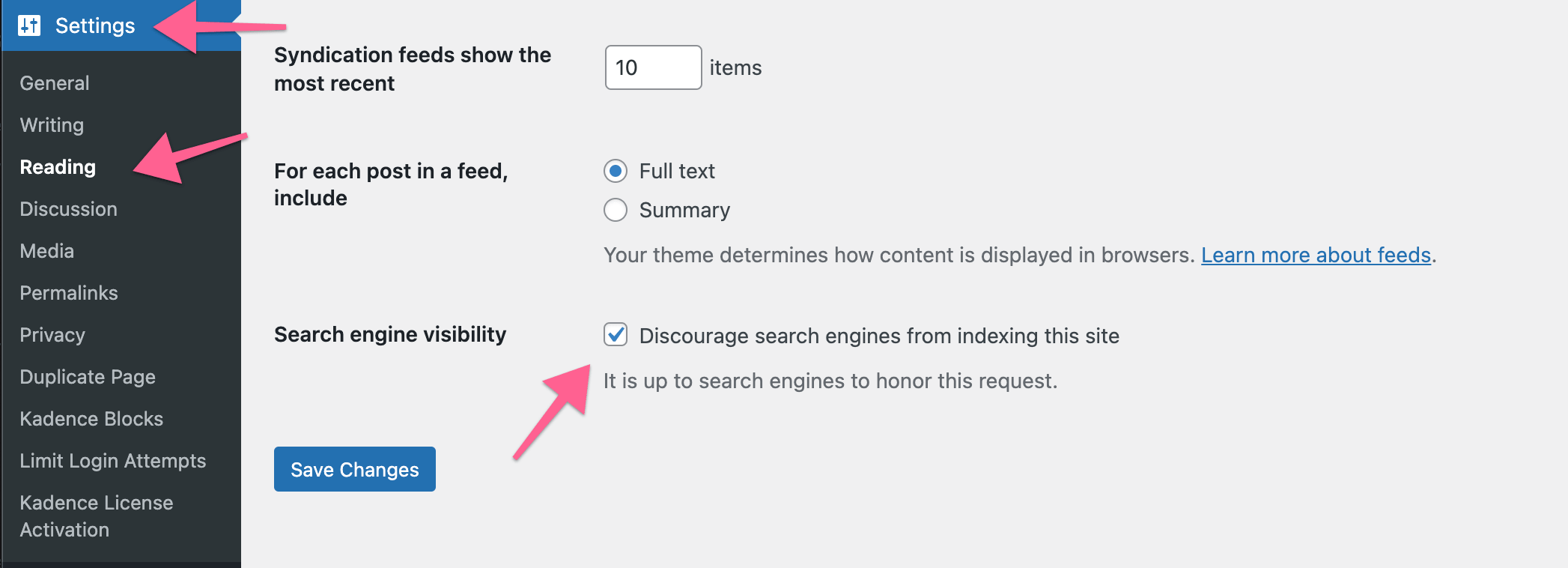This screenshot has width=1568, height=568.
Task: Go to General settings
Action: pyautogui.click(x=55, y=83)
